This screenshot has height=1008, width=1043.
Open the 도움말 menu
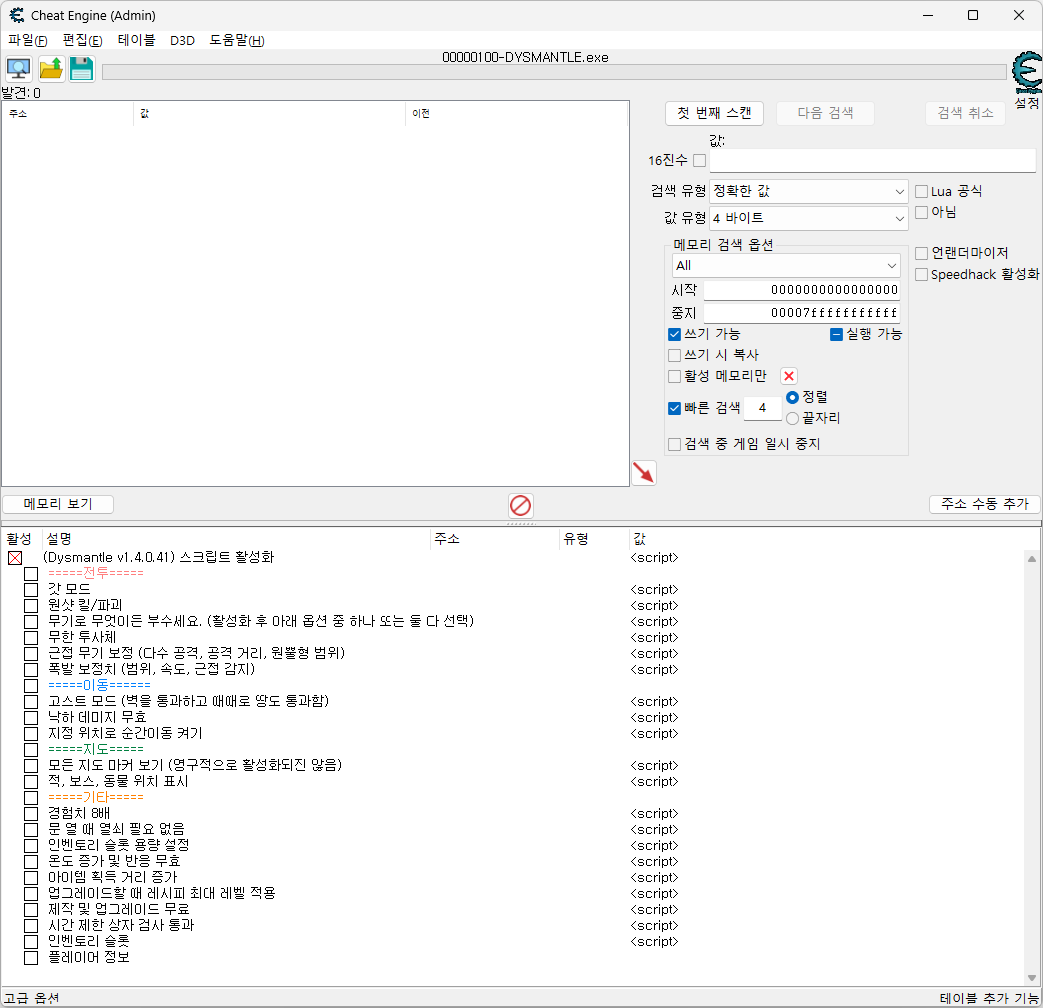click(237, 41)
